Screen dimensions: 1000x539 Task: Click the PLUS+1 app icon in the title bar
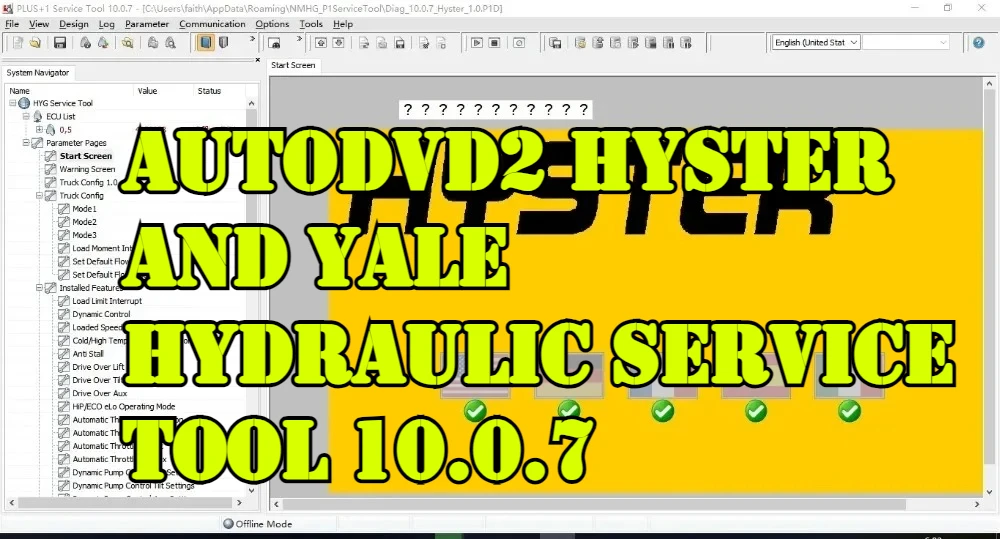point(8,8)
